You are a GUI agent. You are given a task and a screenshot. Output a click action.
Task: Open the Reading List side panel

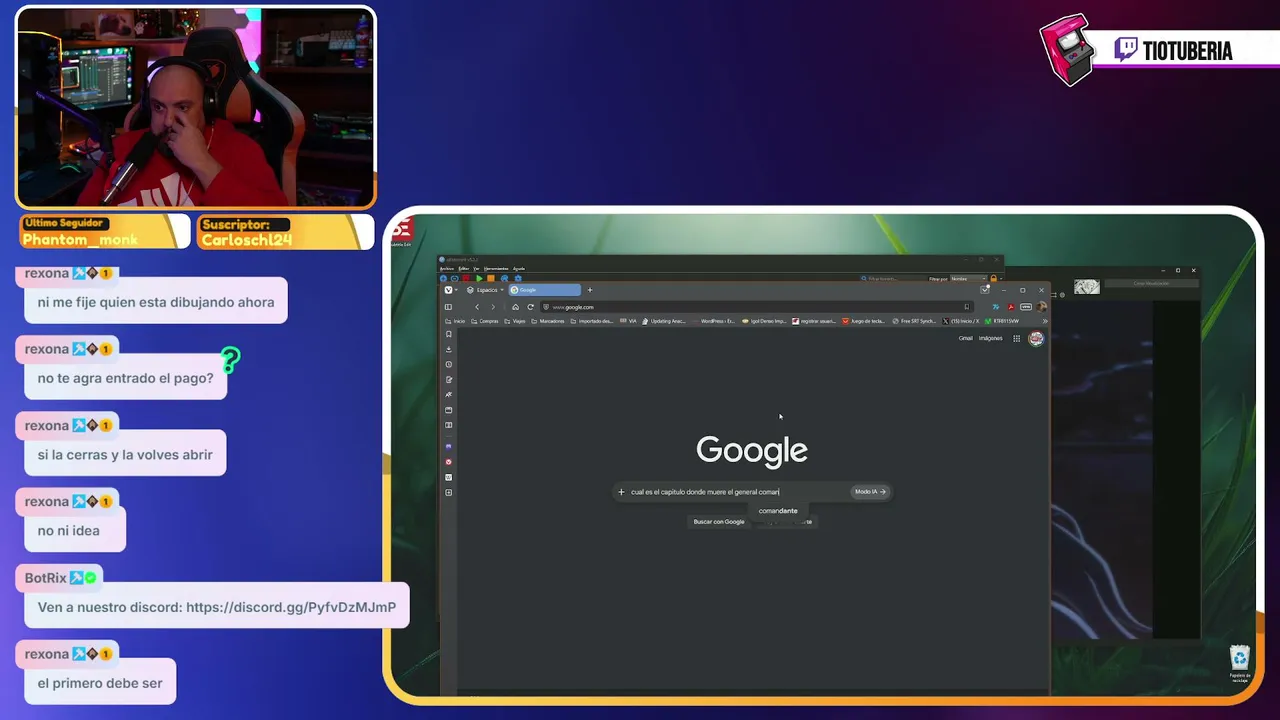tap(449, 425)
